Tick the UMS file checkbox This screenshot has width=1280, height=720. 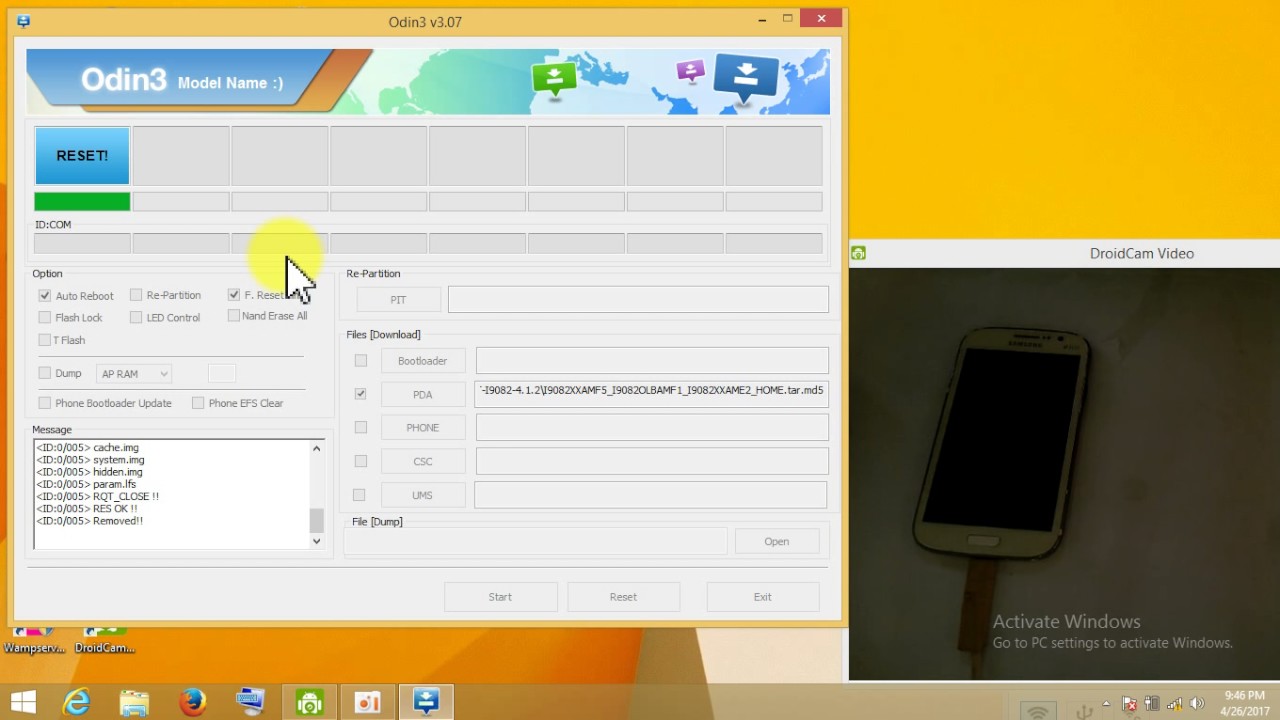359,494
